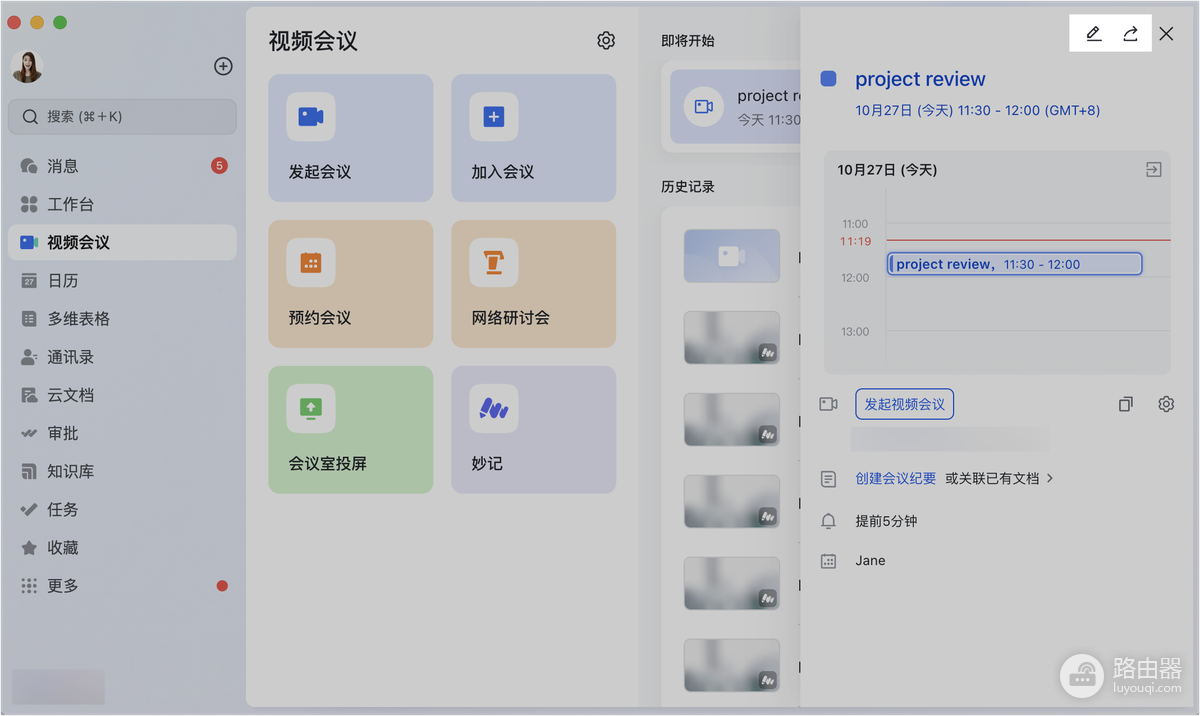Click the organizer name Jane

click(x=870, y=561)
